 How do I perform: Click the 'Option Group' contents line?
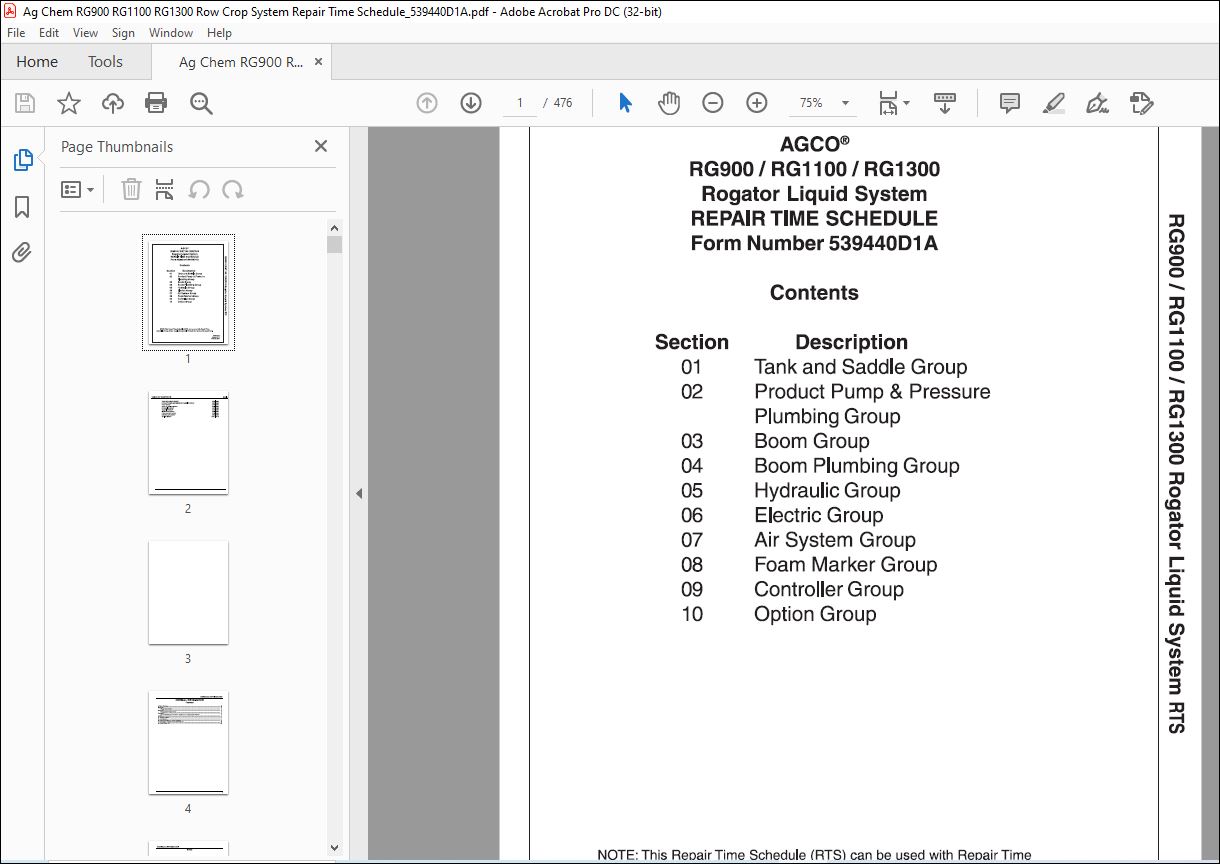click(x=815, y=614)
